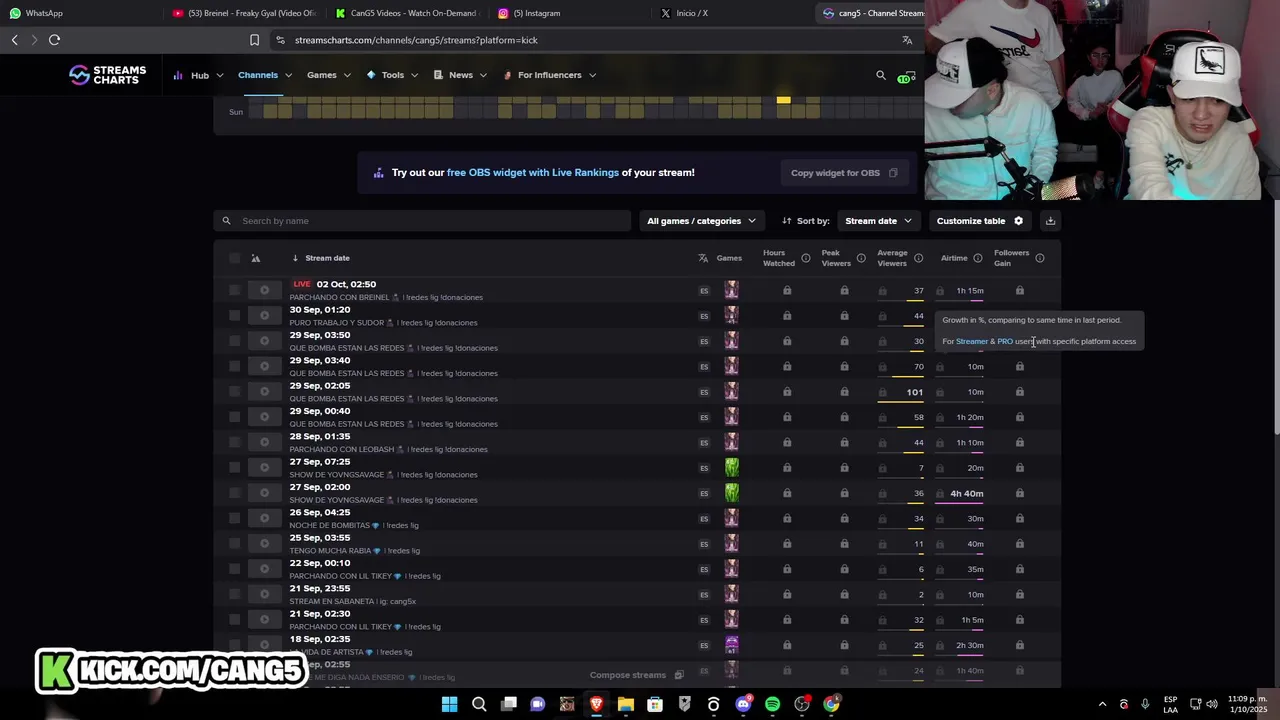The width and height of the screenshot is (1280, 720).
Task: Tick the checkbox for 21 Sep, 02:30 stream
Action: point(234,619)
